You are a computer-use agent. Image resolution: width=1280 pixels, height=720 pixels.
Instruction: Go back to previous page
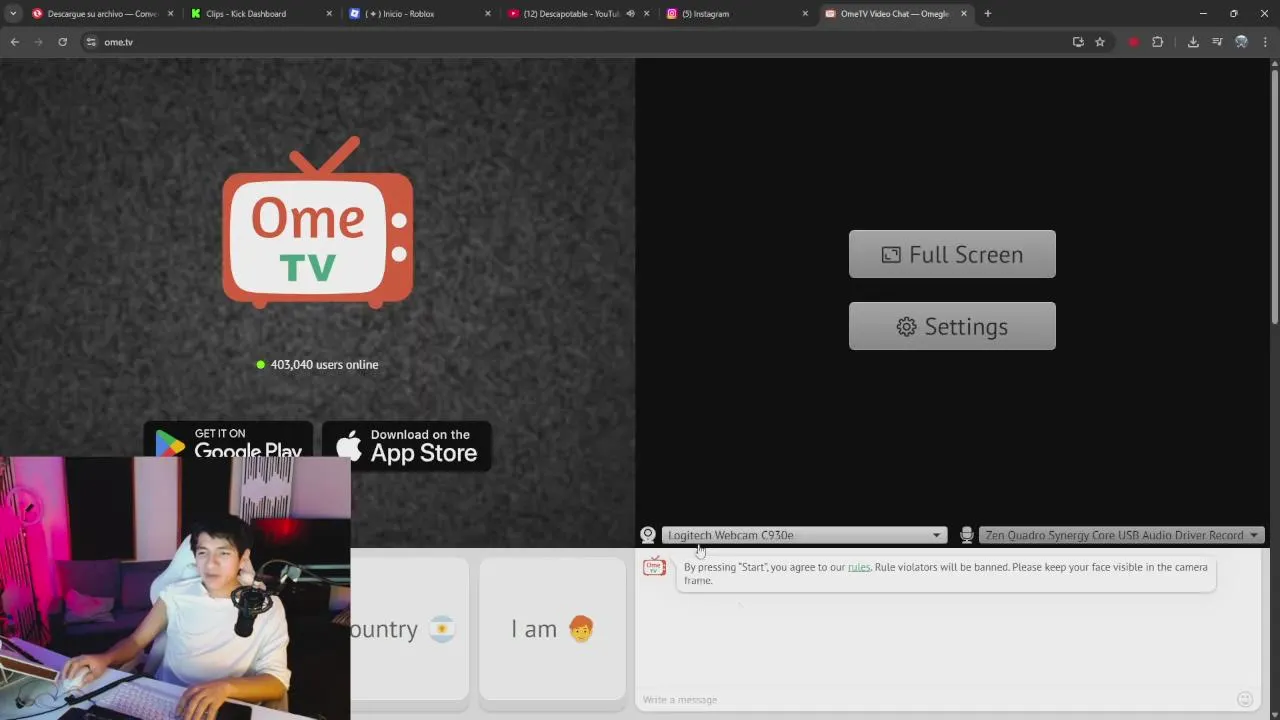point(15,42)
